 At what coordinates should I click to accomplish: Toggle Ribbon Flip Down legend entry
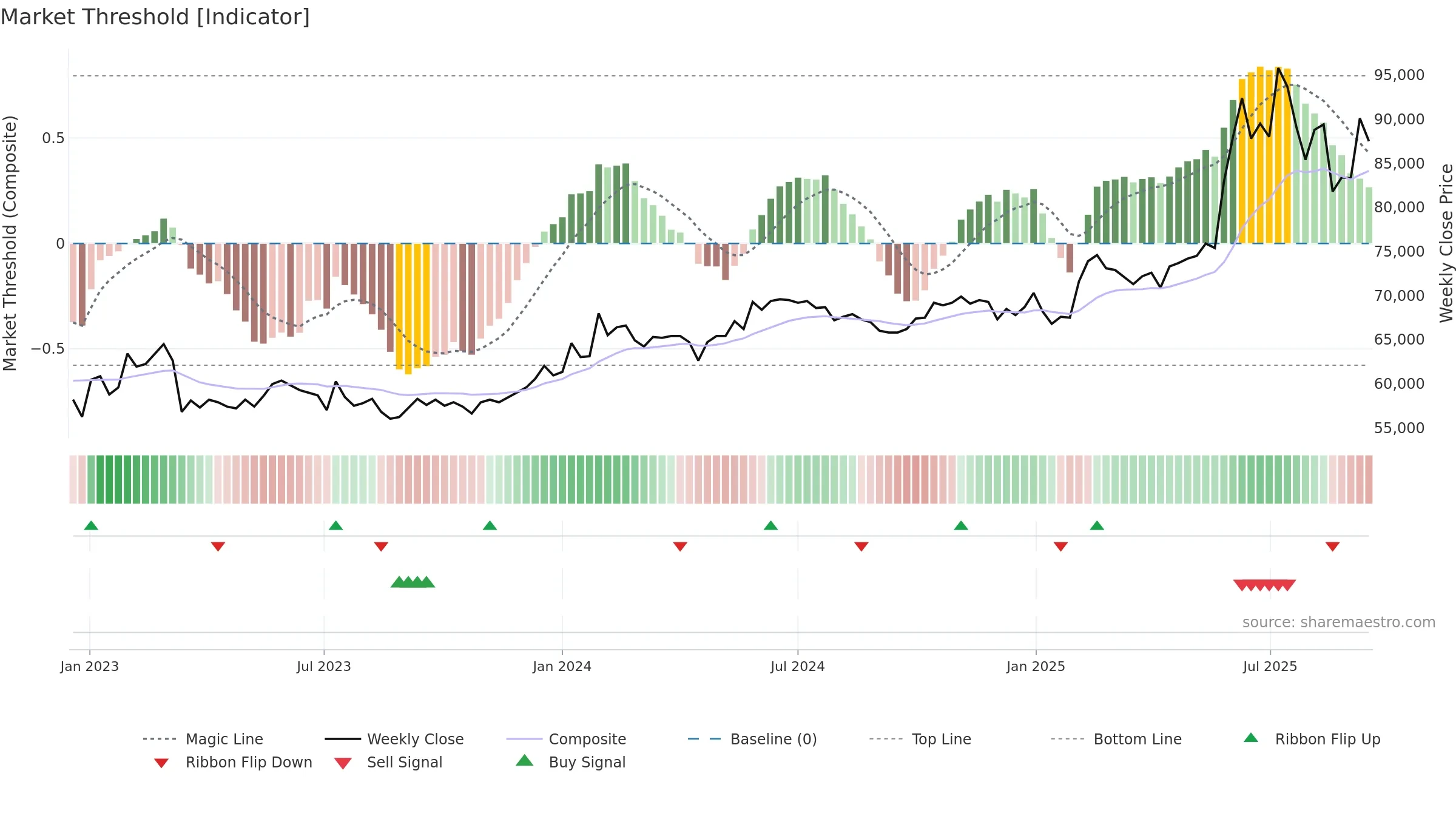coord(233,762)
